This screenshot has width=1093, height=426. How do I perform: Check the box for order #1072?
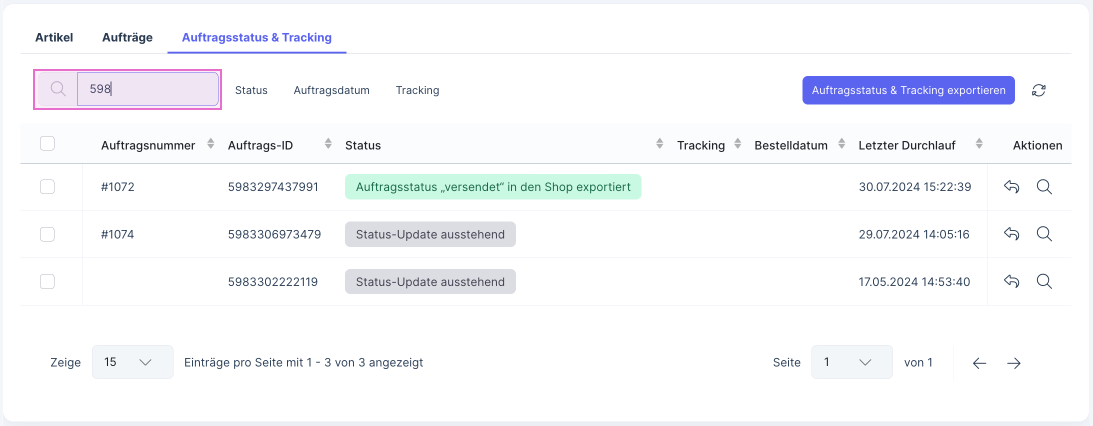[x=47, y=187]
